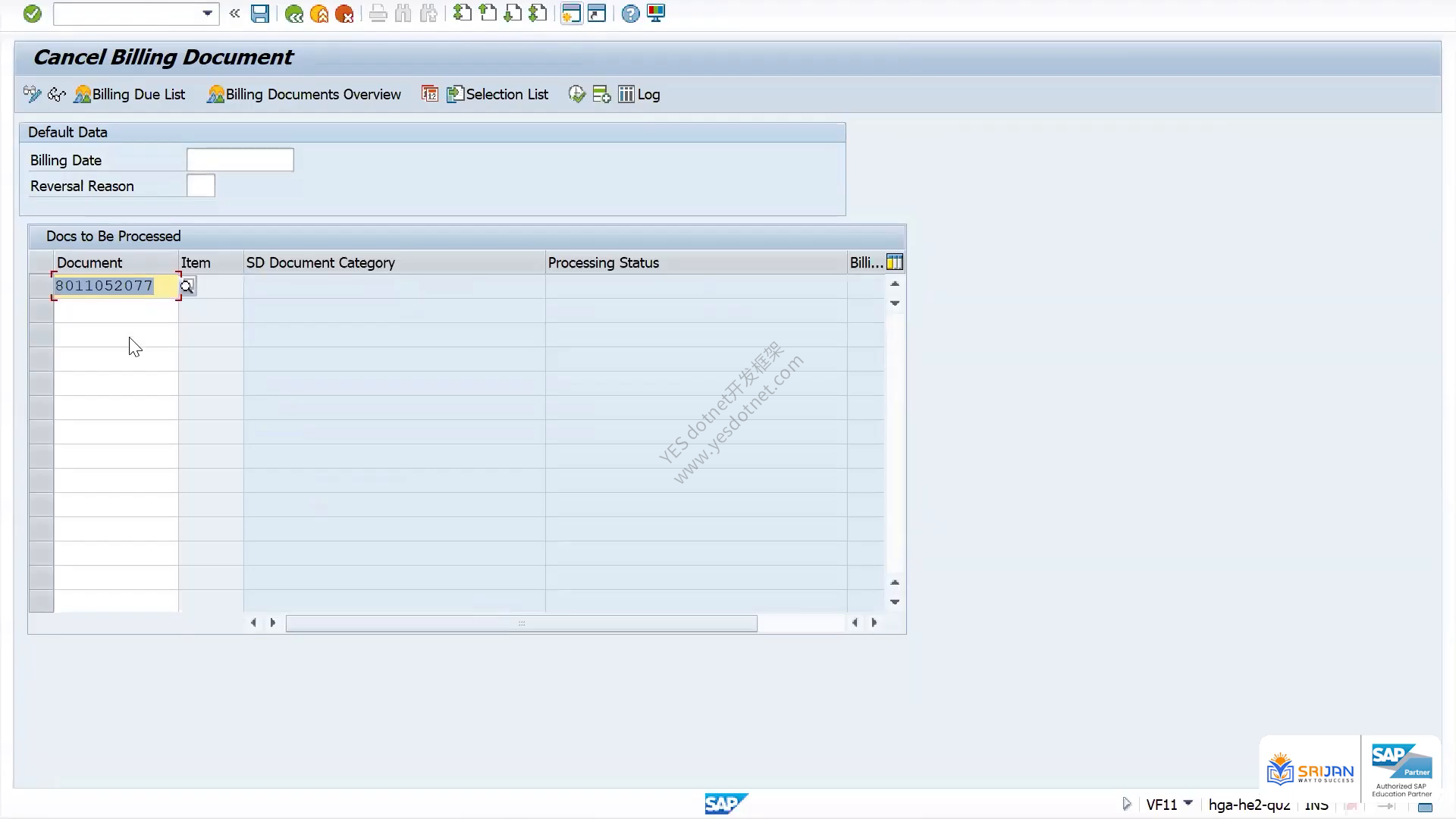Click the Reversal Reason input field

(x=201, y=186)
